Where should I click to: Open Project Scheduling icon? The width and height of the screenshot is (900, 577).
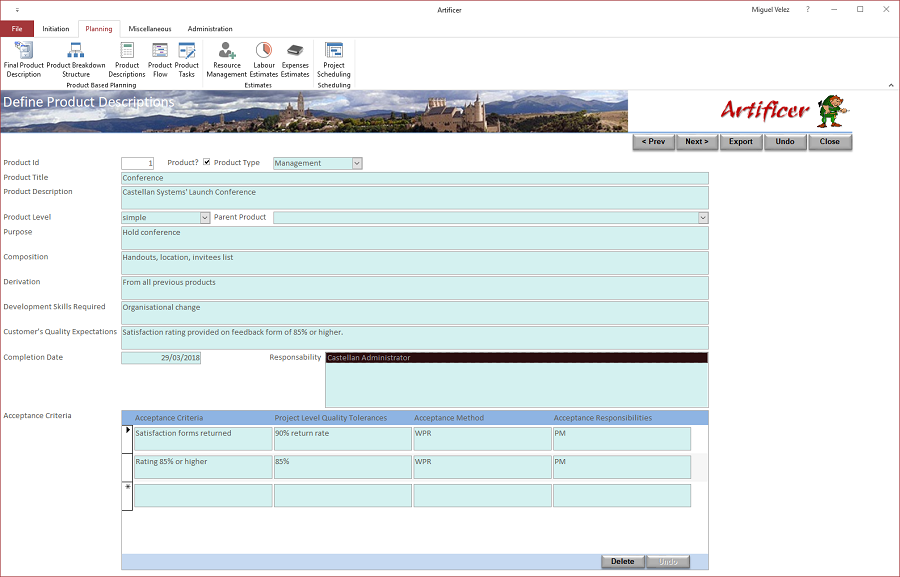click(333, 60)
